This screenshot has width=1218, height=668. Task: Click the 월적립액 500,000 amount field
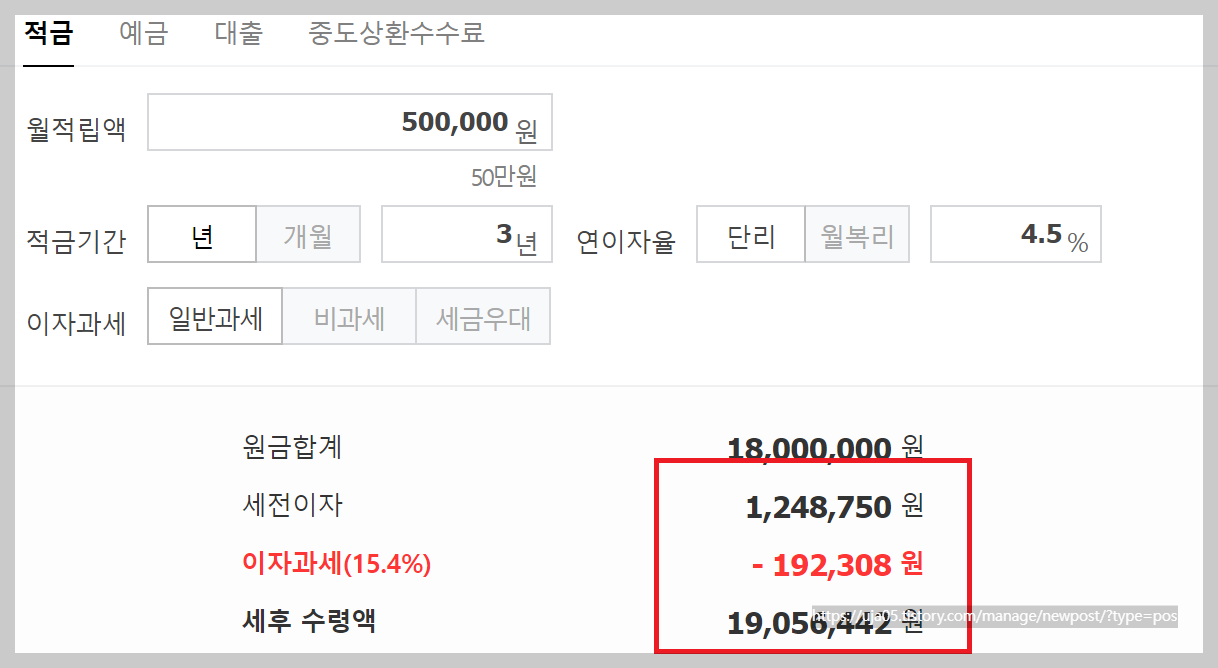click(x=350, y=122)
